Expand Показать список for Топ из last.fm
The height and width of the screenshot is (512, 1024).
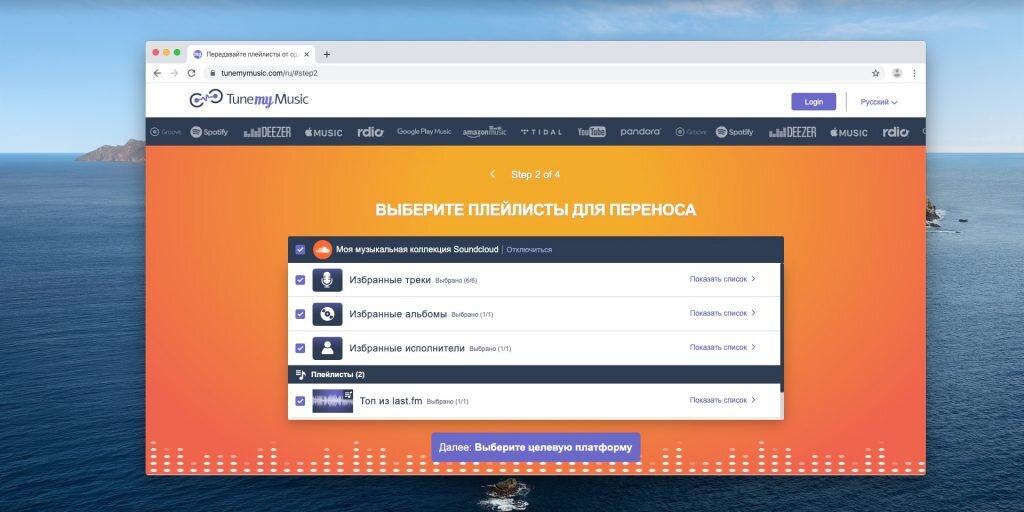click(722, 400)
